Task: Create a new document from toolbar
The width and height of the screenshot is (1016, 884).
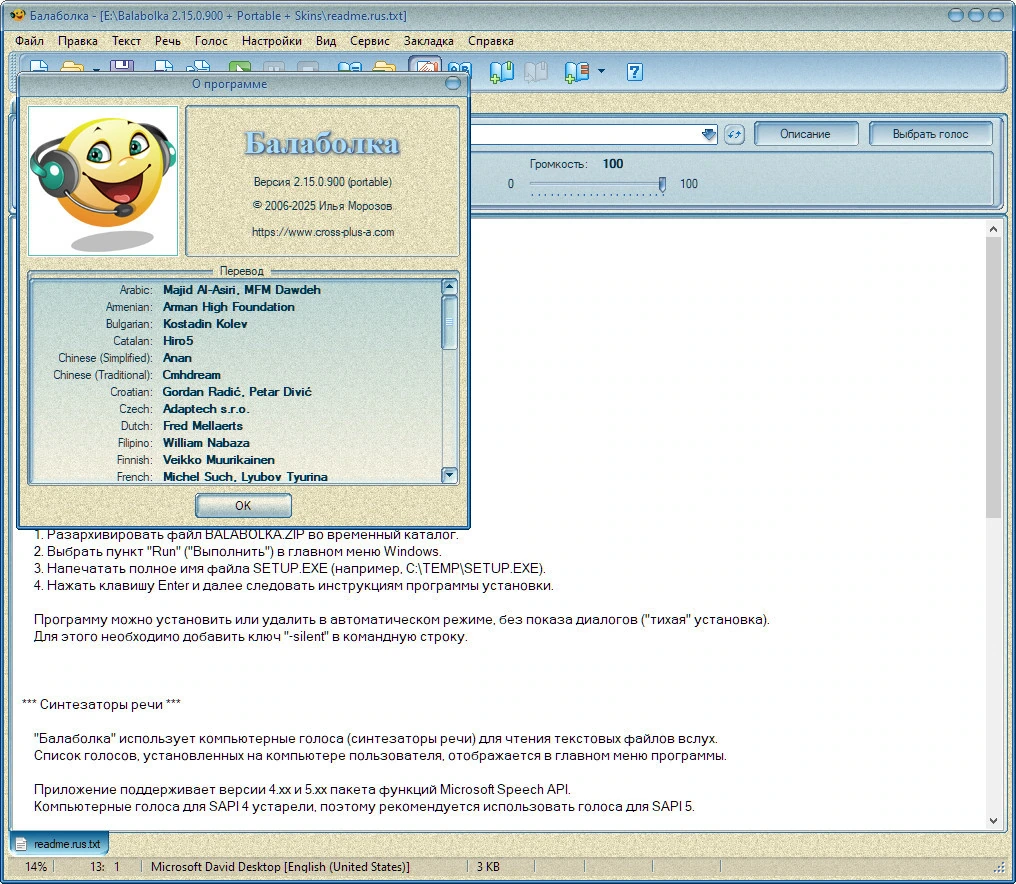Action: click(x=39, y=67)
